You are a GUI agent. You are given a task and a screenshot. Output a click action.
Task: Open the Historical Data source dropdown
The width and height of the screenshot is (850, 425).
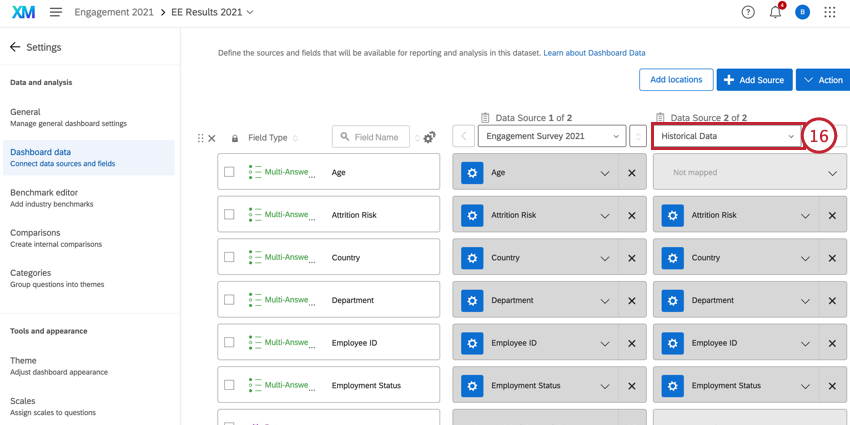coord(727,136)
